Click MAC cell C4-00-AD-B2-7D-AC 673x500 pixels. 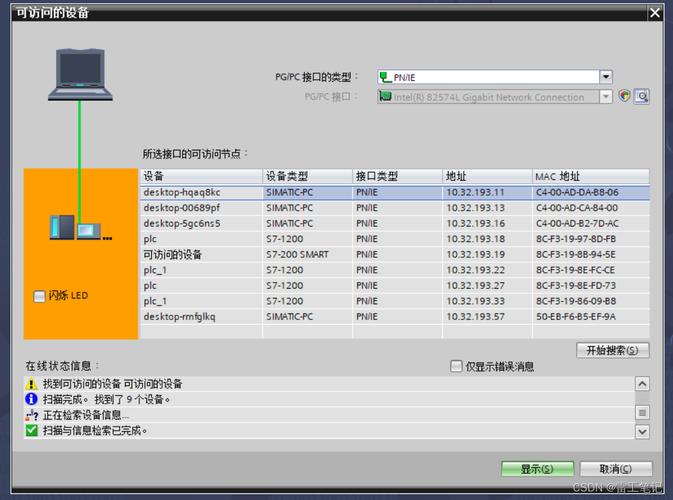tap(591, 223)
